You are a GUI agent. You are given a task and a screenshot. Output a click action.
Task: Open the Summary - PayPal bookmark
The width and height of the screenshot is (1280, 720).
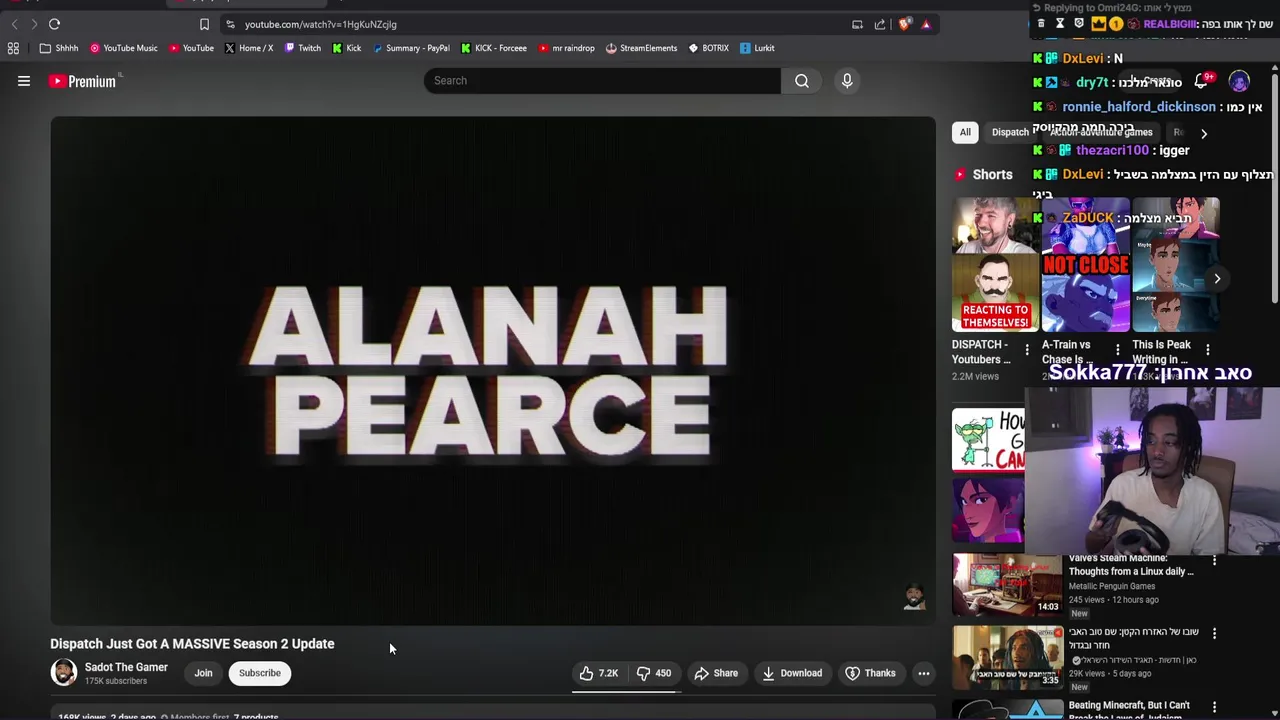tap(410, 48)
